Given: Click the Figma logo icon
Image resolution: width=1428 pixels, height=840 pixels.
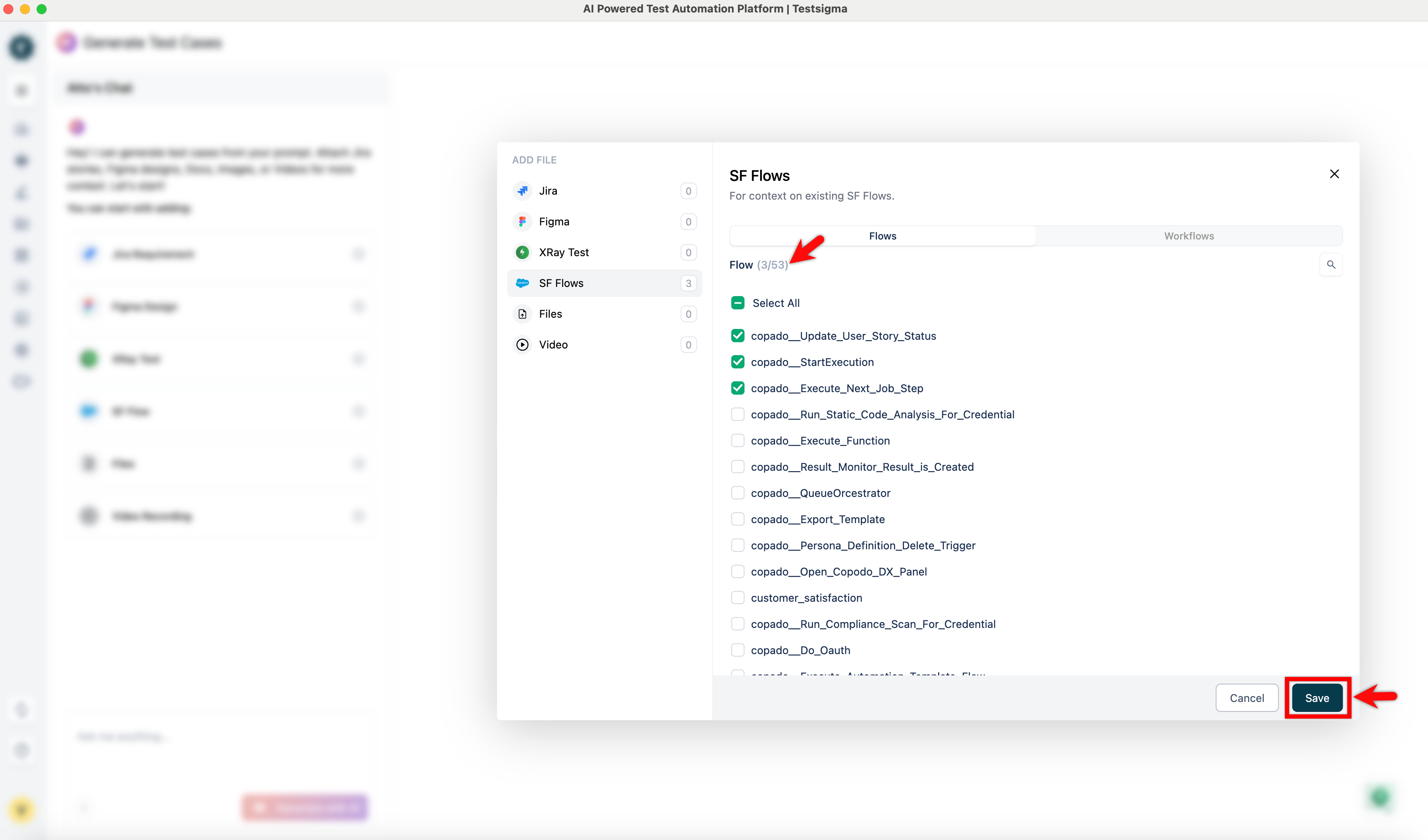Looking at the screenshot, I should pyautogui.click(x=522, y=222).
